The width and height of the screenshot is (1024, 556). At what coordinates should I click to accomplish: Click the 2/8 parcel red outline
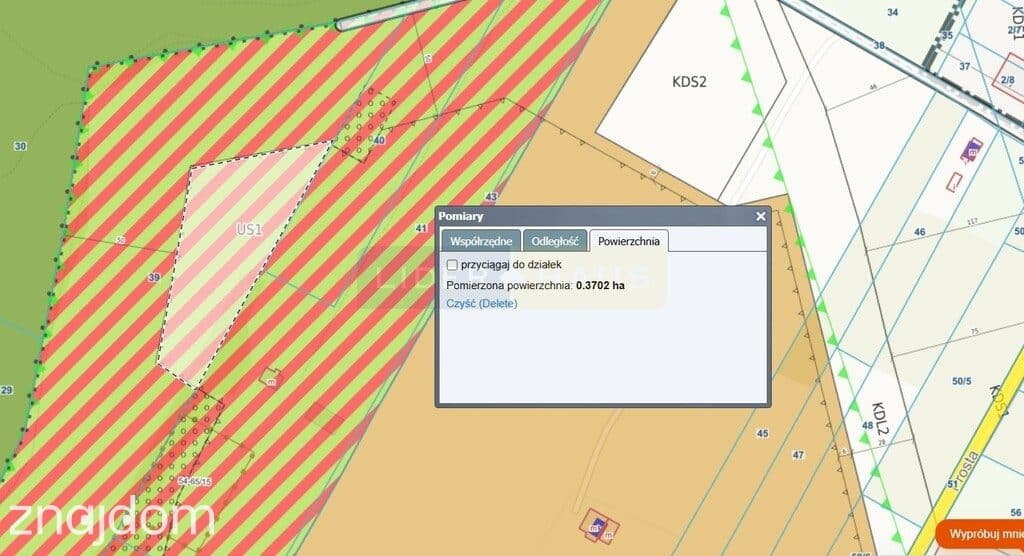1008,82
